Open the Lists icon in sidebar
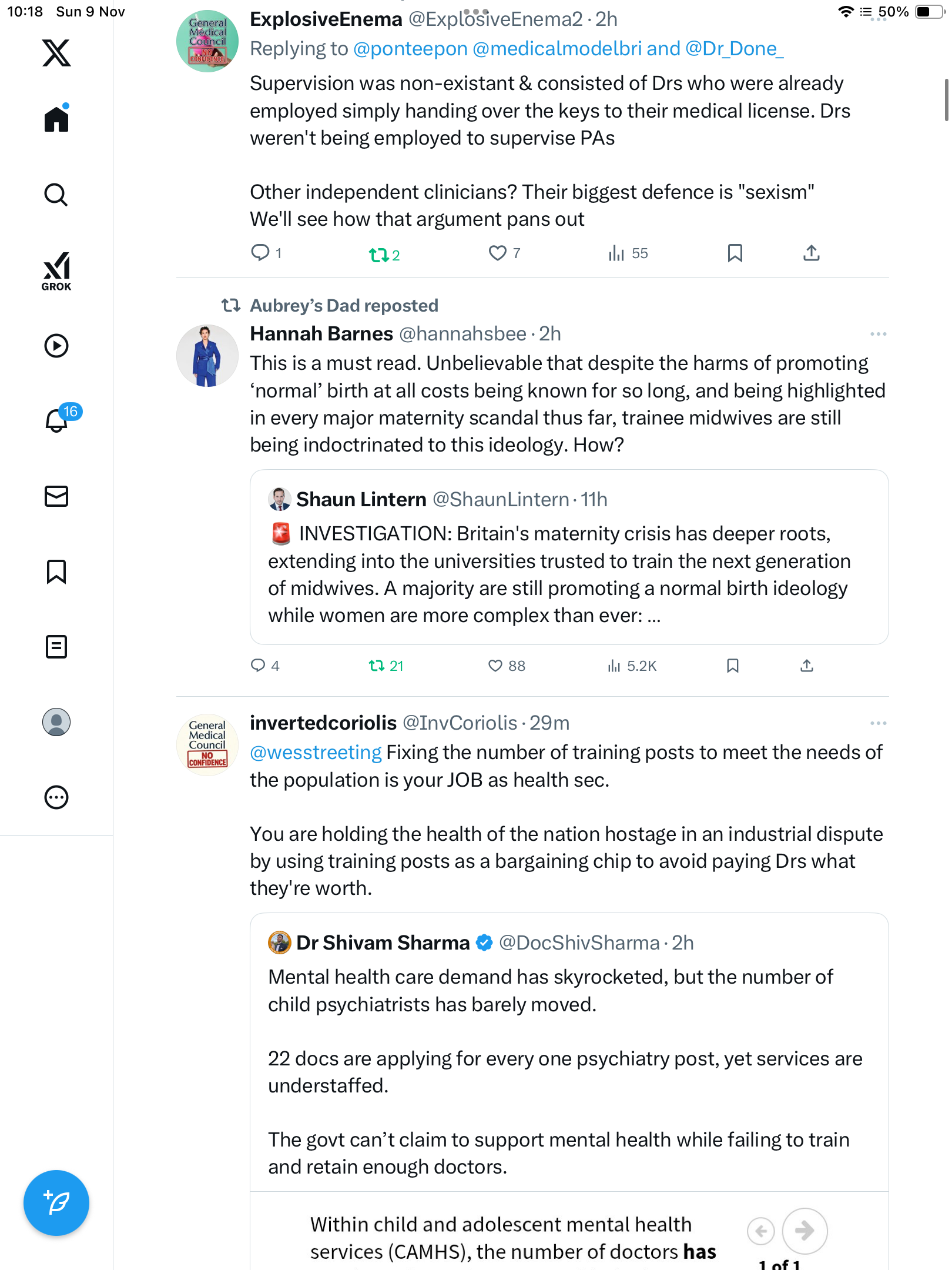 point(56,647)
